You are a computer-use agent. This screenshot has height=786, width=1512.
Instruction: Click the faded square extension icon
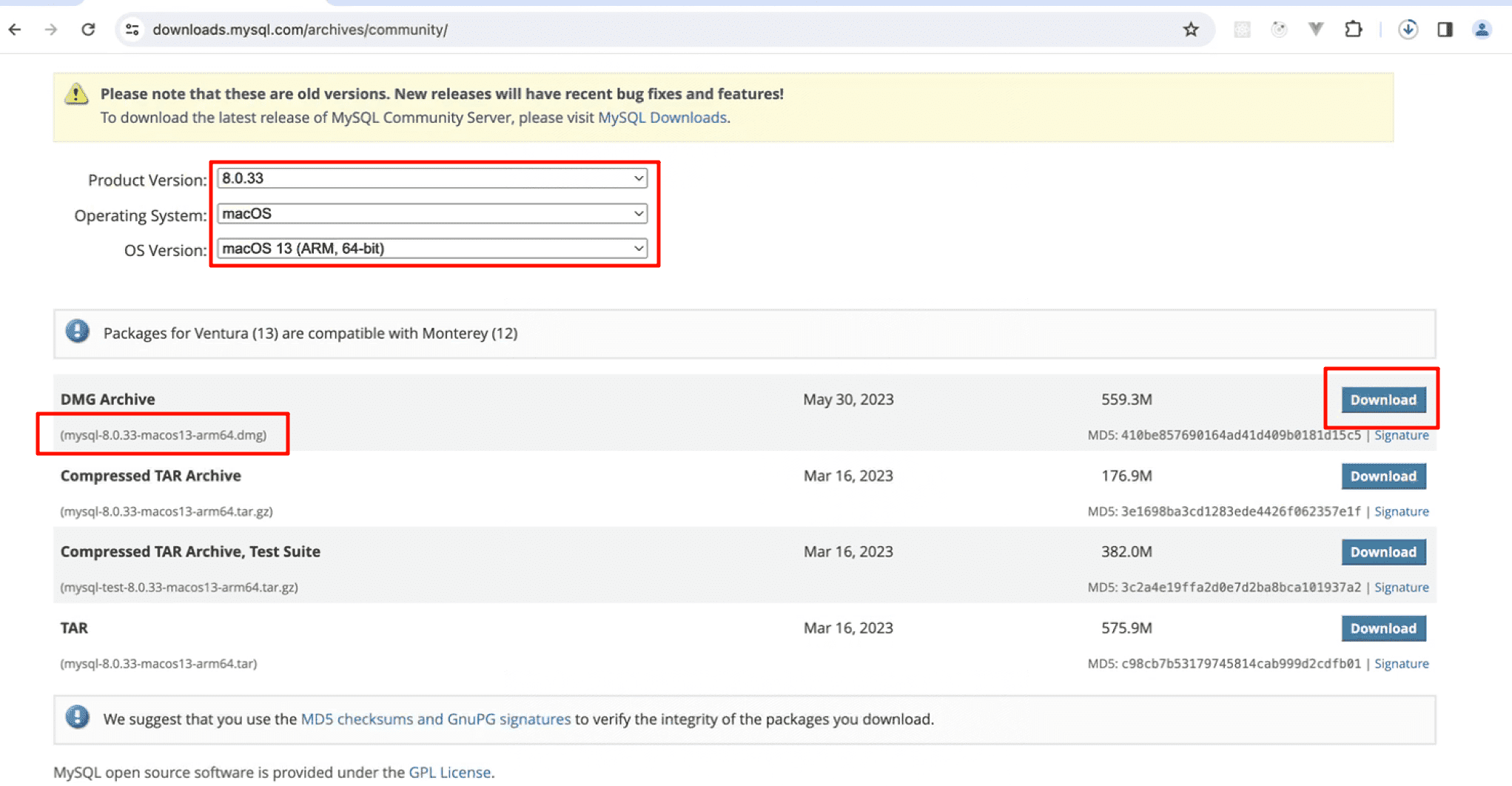point(1242,30)
